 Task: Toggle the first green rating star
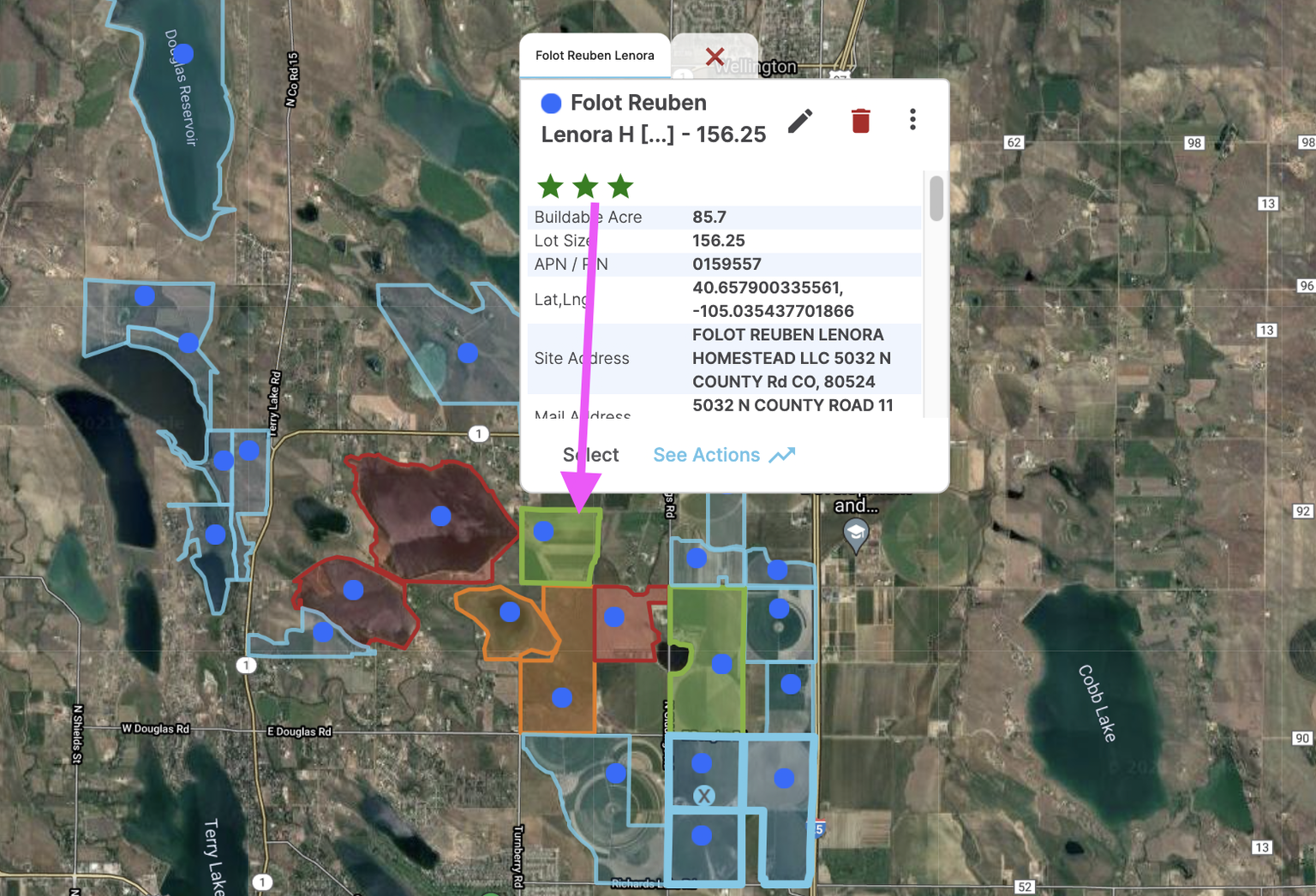(551, 185)
